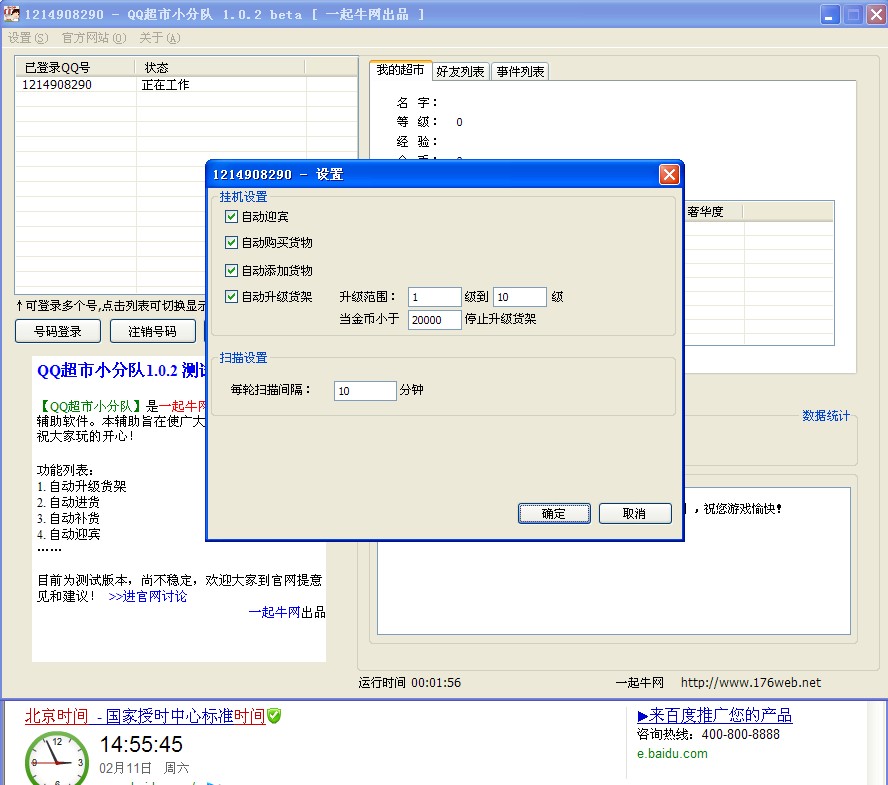Click the 每轮扫描间隔 minutes field

point(365,391)
